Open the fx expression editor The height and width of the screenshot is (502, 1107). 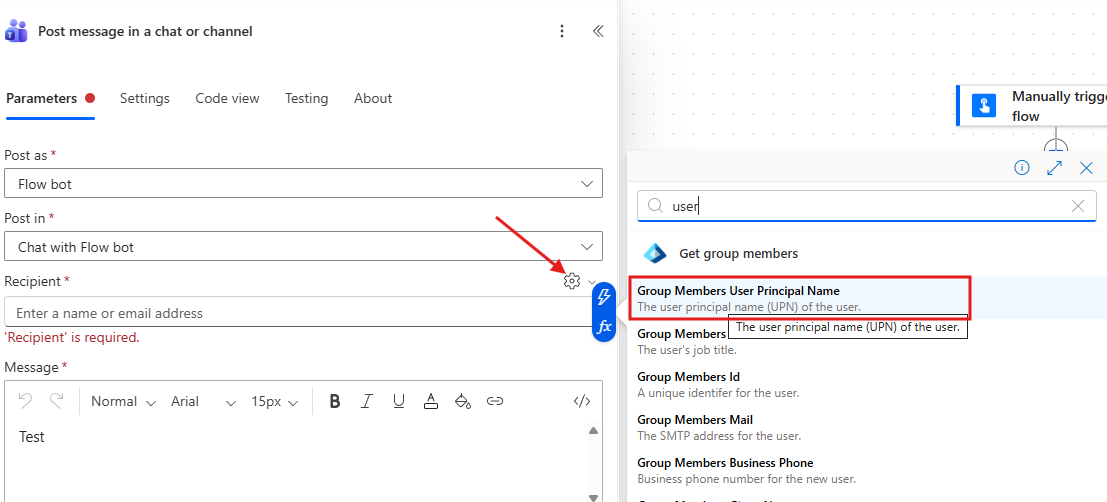pyautogui.click(x=604, y=327)
